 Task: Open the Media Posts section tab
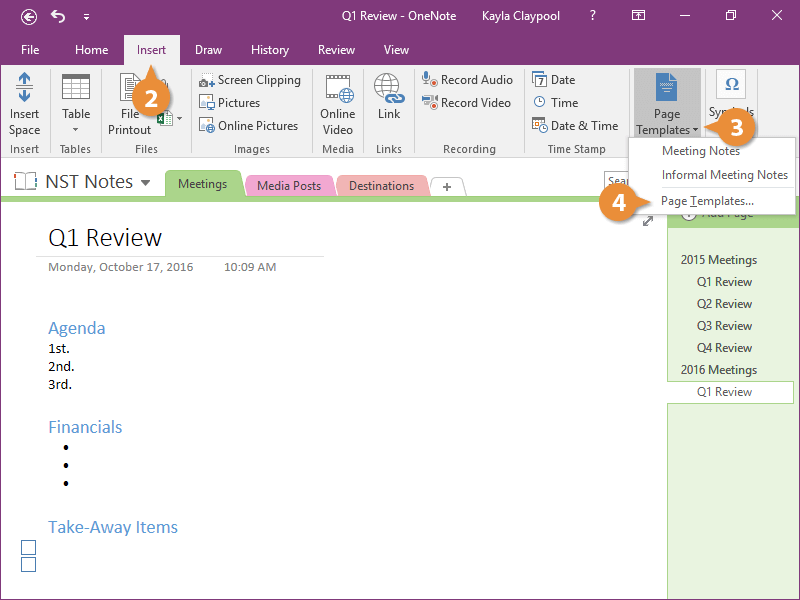[289, 186]
